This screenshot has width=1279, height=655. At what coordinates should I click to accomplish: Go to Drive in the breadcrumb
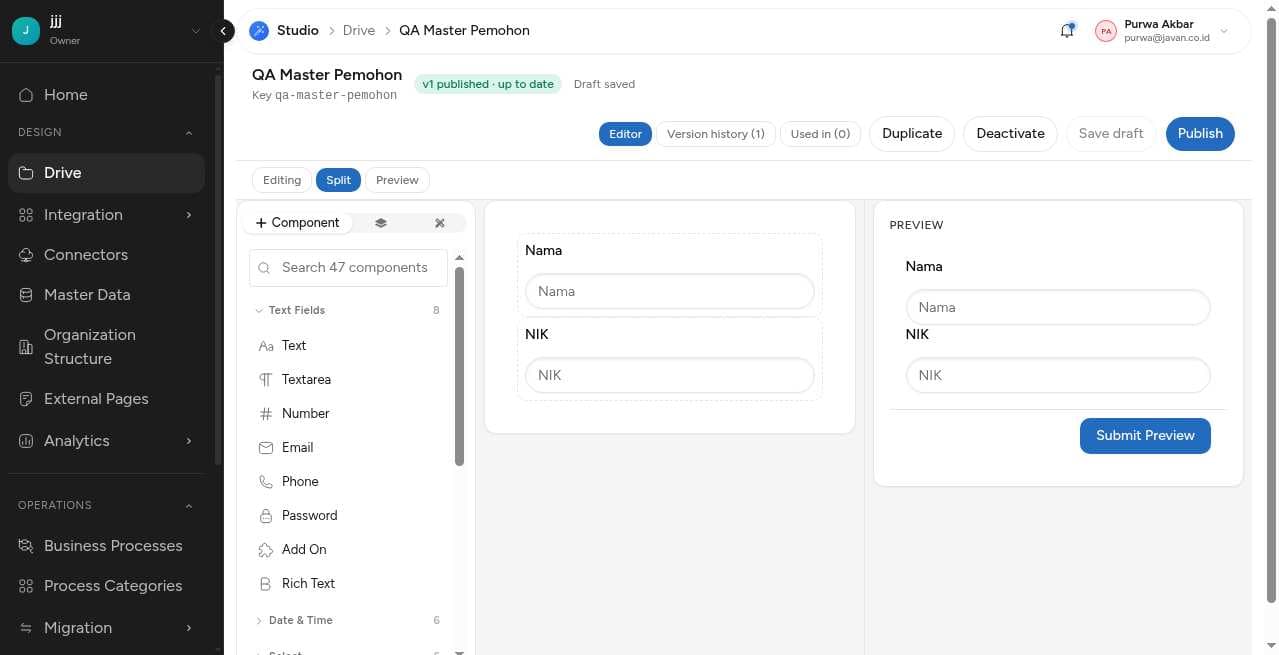tap(359, 31)
